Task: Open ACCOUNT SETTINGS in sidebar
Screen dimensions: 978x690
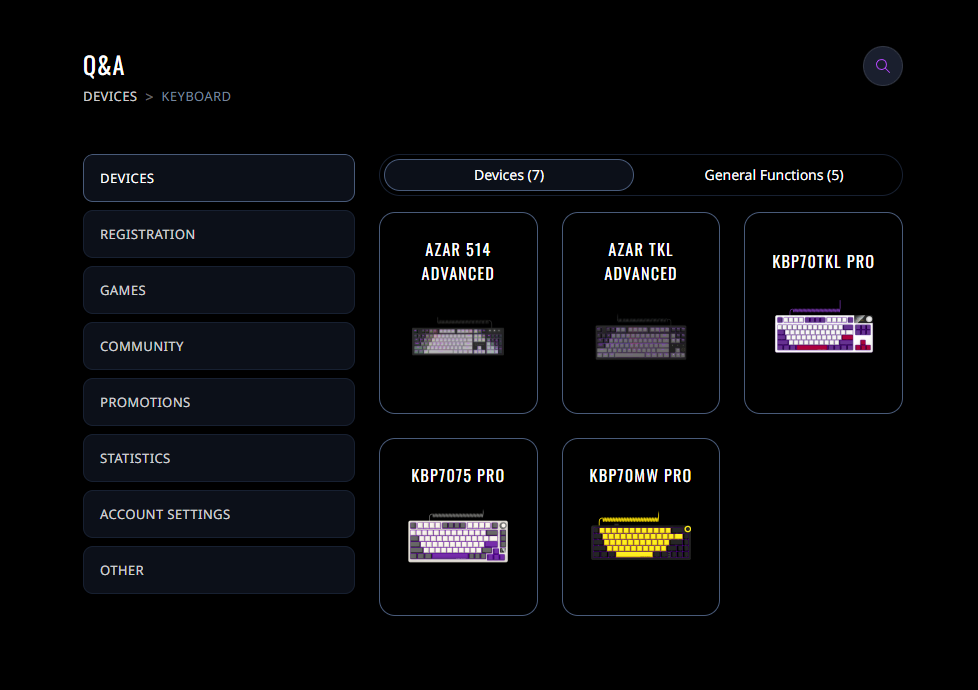Action: pyautogui.click(x=218, y=514)
